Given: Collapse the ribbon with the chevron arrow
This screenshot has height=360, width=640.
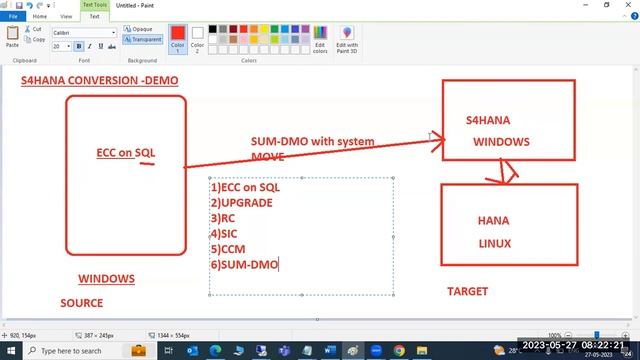Looking at the screenshot, I should pos(624,16).
